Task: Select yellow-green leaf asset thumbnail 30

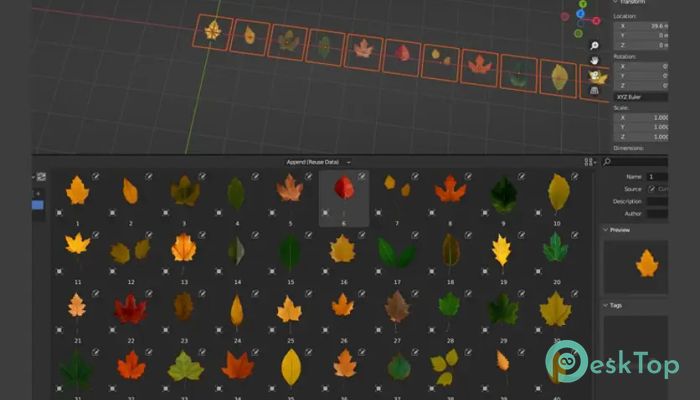Action: point(555,309)
